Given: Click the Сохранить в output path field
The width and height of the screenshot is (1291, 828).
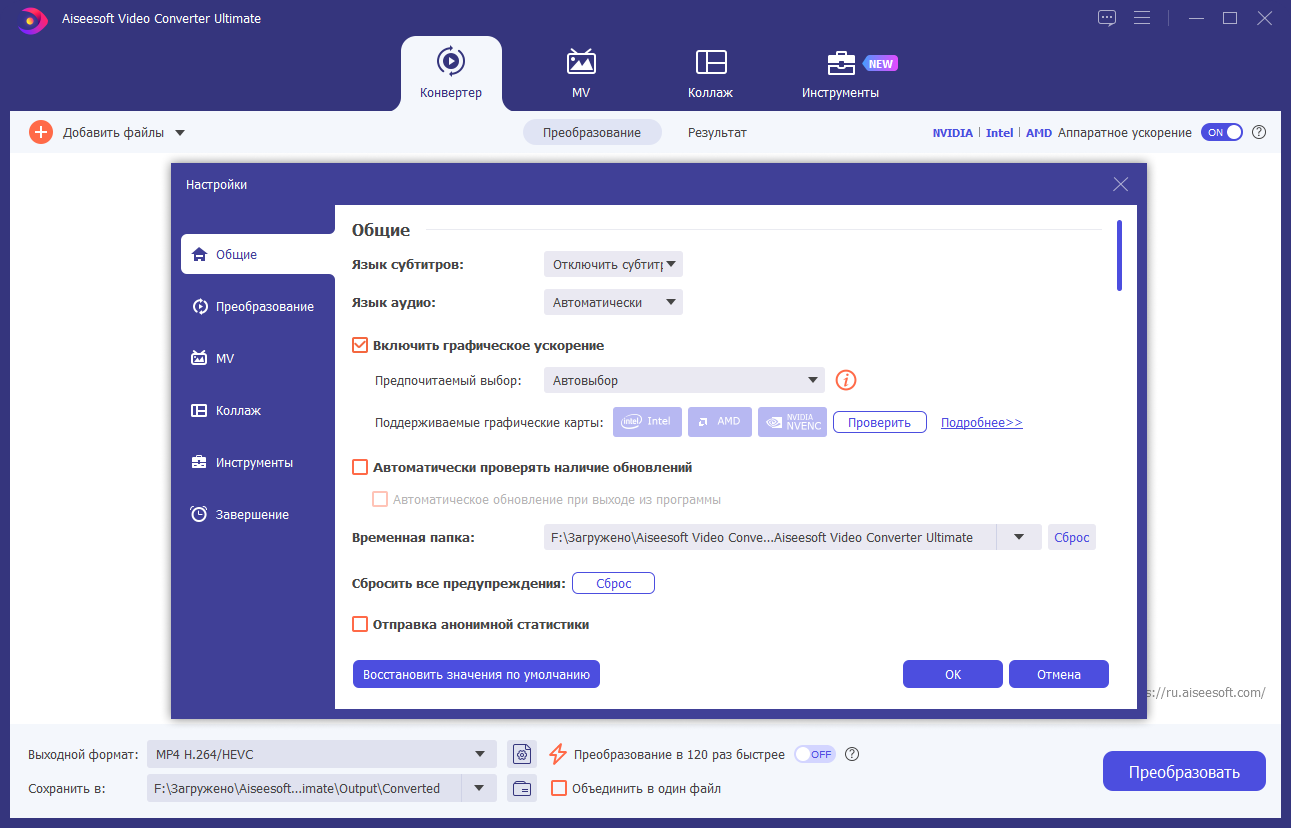Looking at the screenshot, I should click(x=303, y=788).
